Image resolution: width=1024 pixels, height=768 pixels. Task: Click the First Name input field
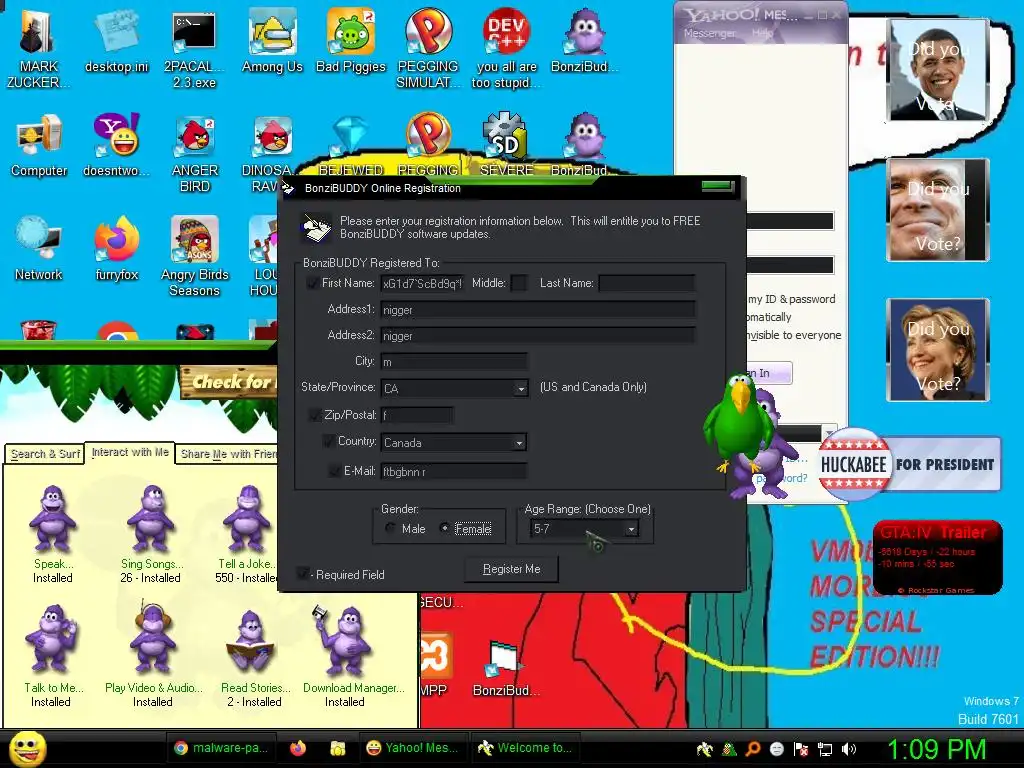tap(422, 283)
